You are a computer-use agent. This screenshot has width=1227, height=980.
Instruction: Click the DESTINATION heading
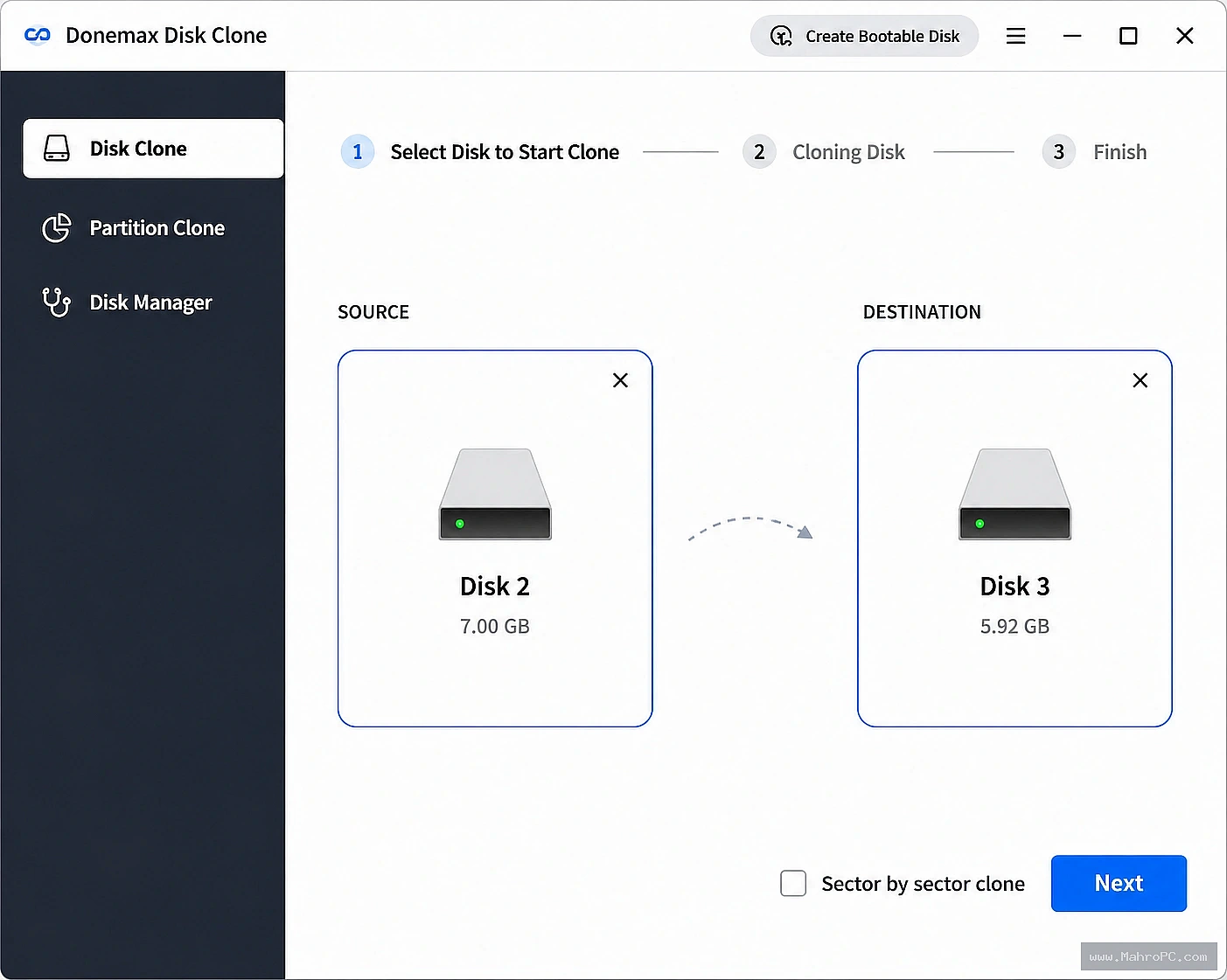922,312
